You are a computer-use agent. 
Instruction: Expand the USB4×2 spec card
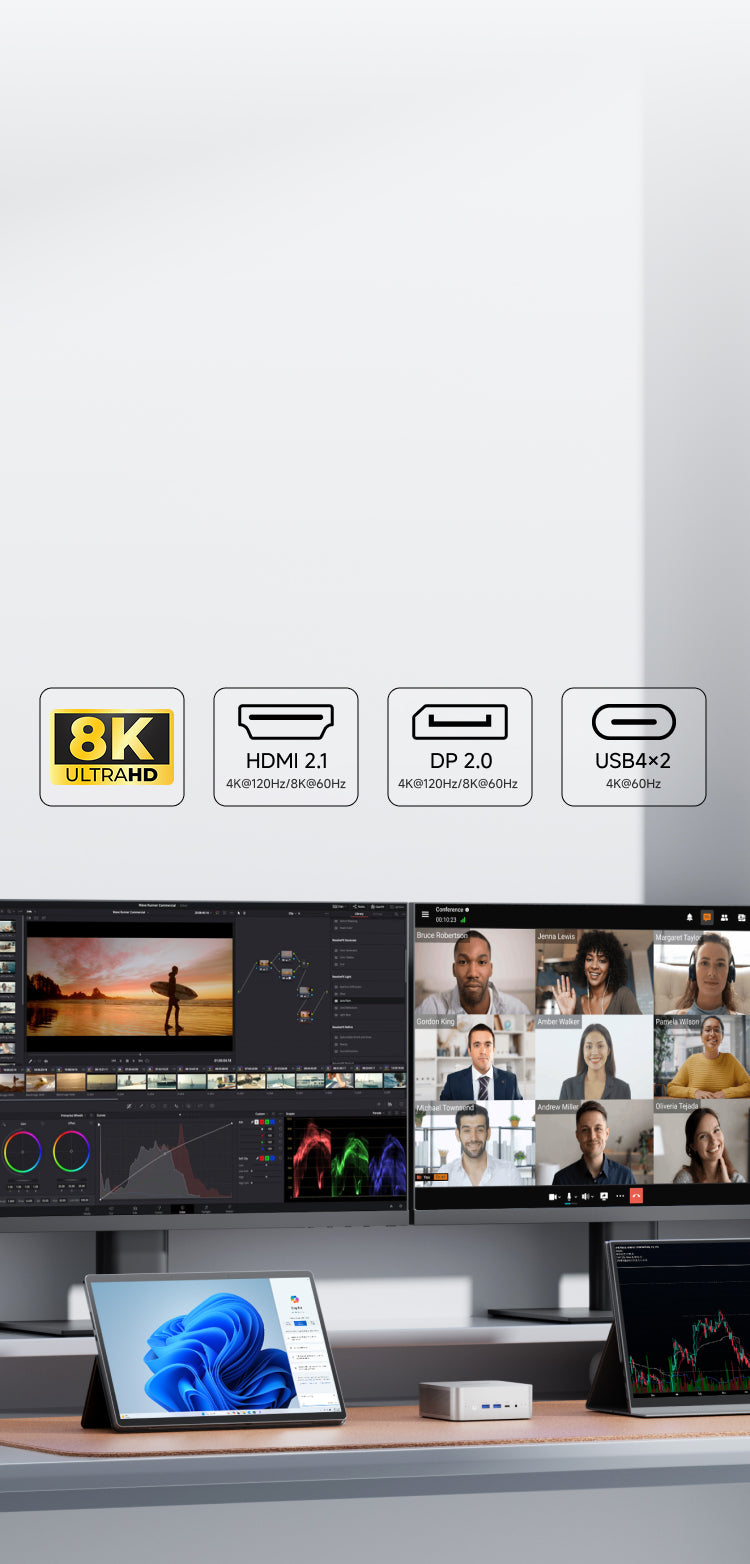(633, 746)
